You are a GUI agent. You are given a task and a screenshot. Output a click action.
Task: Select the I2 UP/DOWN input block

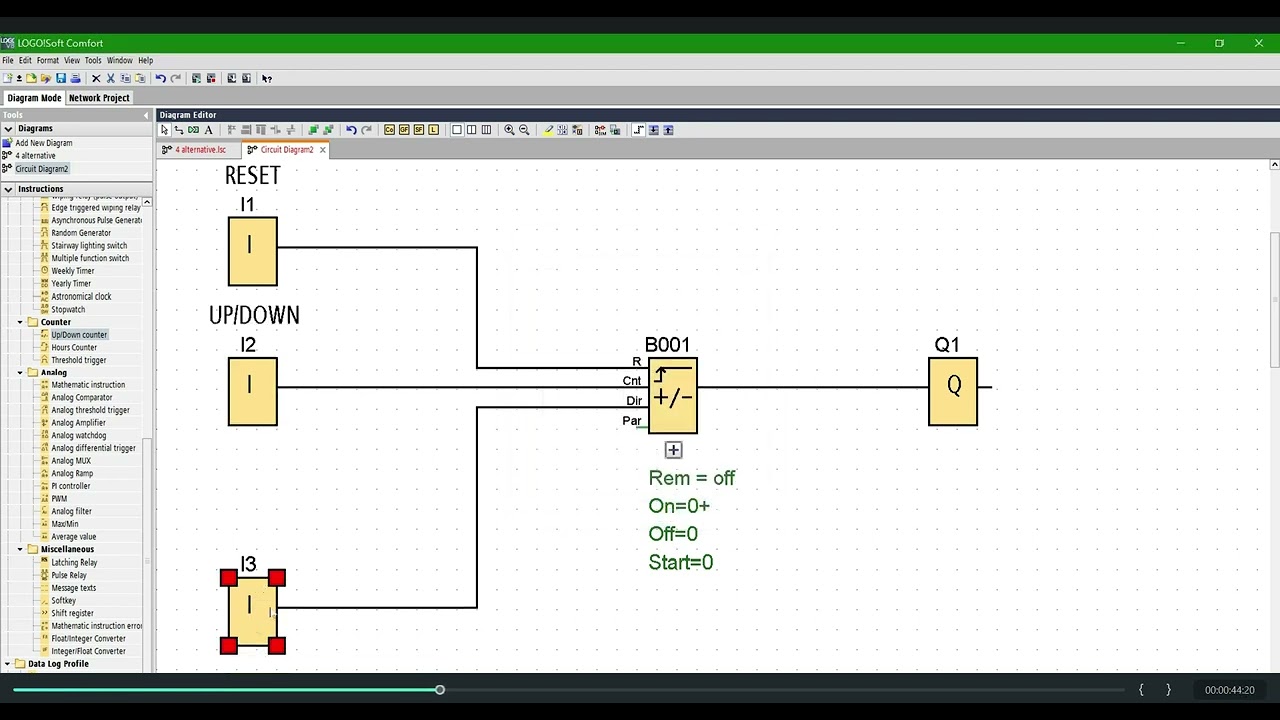tap(252, 391)
